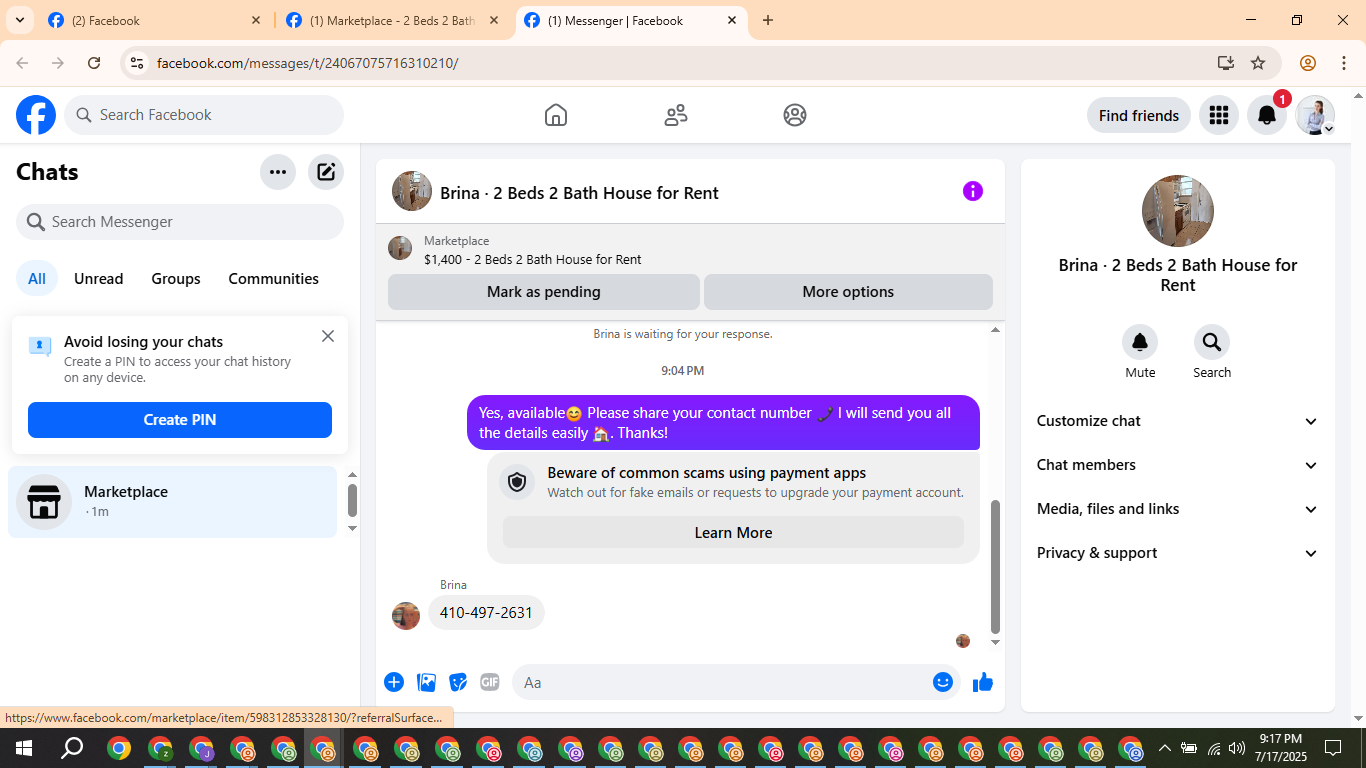Switch to the Marketplace 2 Beds browser tab

click(392, 20)
